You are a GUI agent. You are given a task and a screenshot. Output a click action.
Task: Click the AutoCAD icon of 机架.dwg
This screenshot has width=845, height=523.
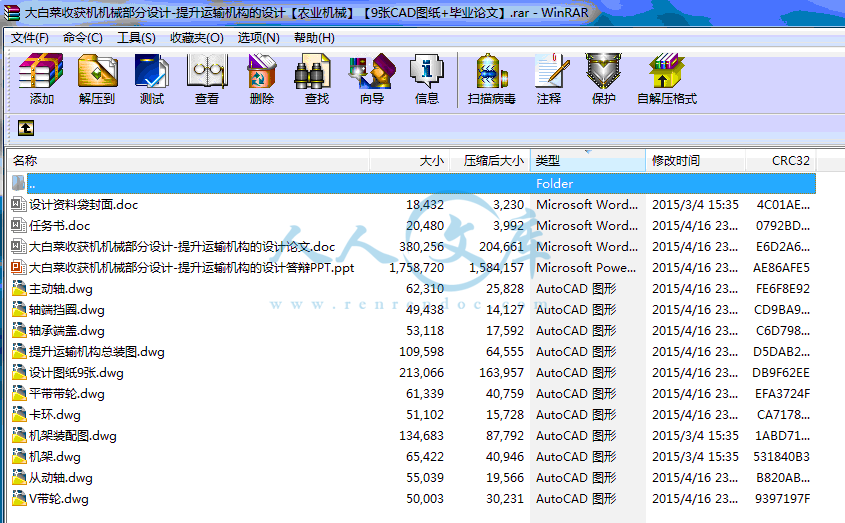19,457
